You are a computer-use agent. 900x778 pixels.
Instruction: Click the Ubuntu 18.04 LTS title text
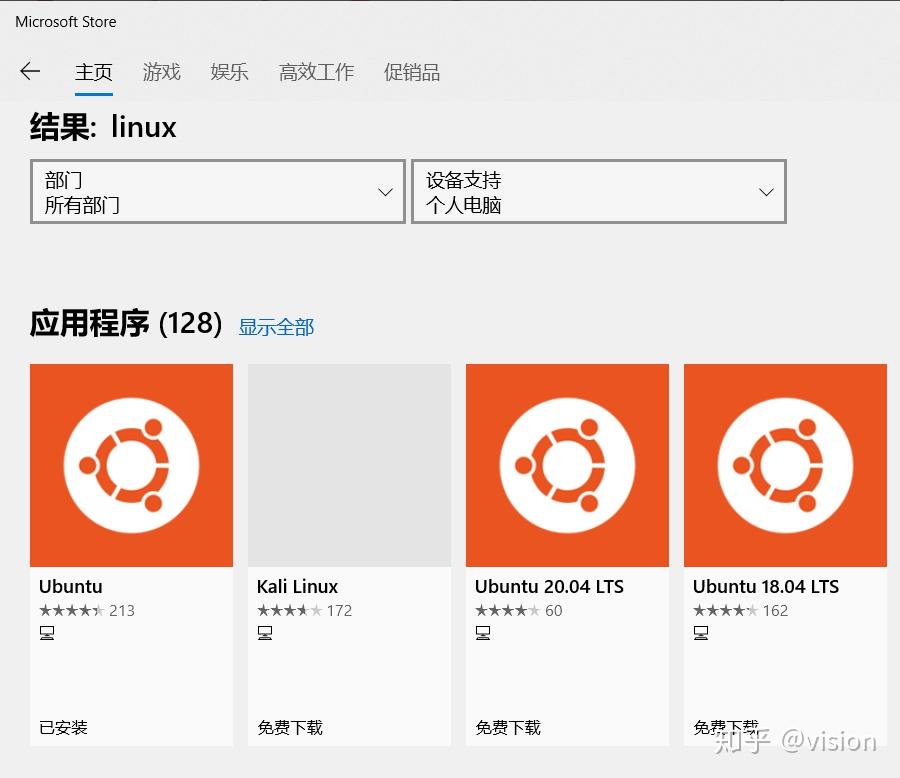pos(766,586)
